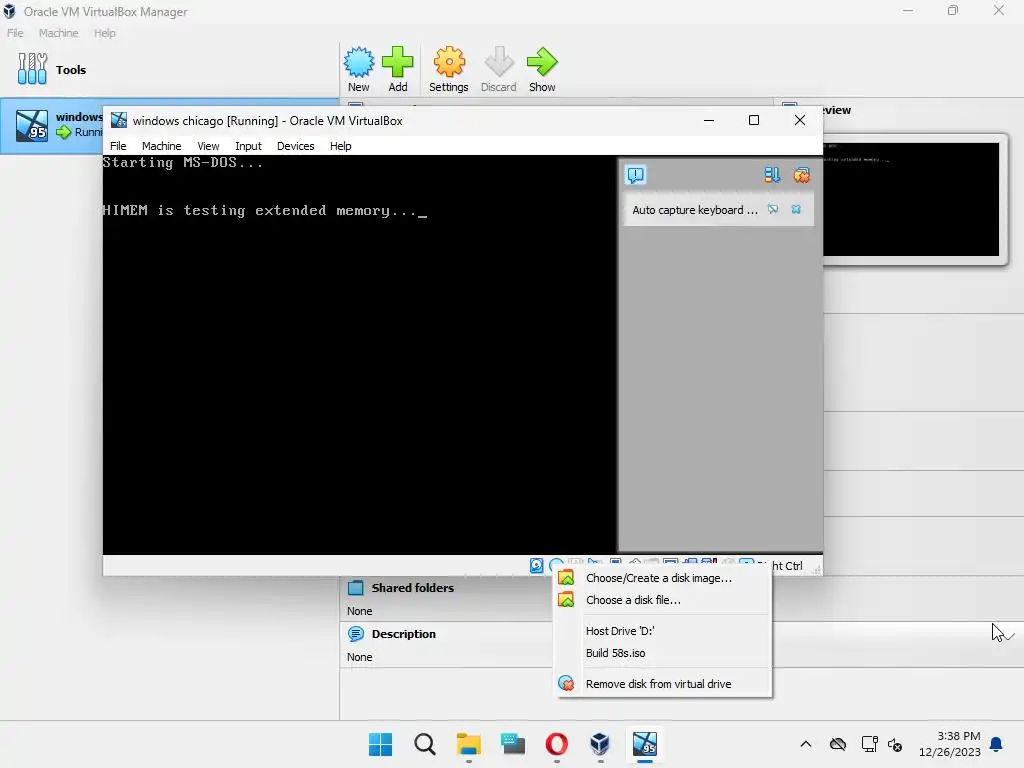The height and width of the screenshot is (768, 1024).
Task: Open the Devices menu in the VM window
Action: click(296, 146)
